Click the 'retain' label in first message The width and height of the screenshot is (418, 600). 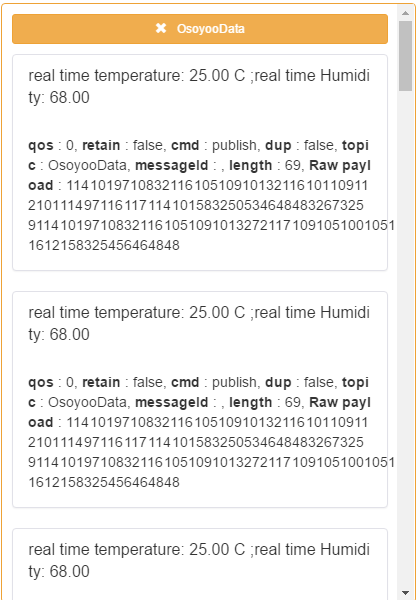[x=101, y=145]
